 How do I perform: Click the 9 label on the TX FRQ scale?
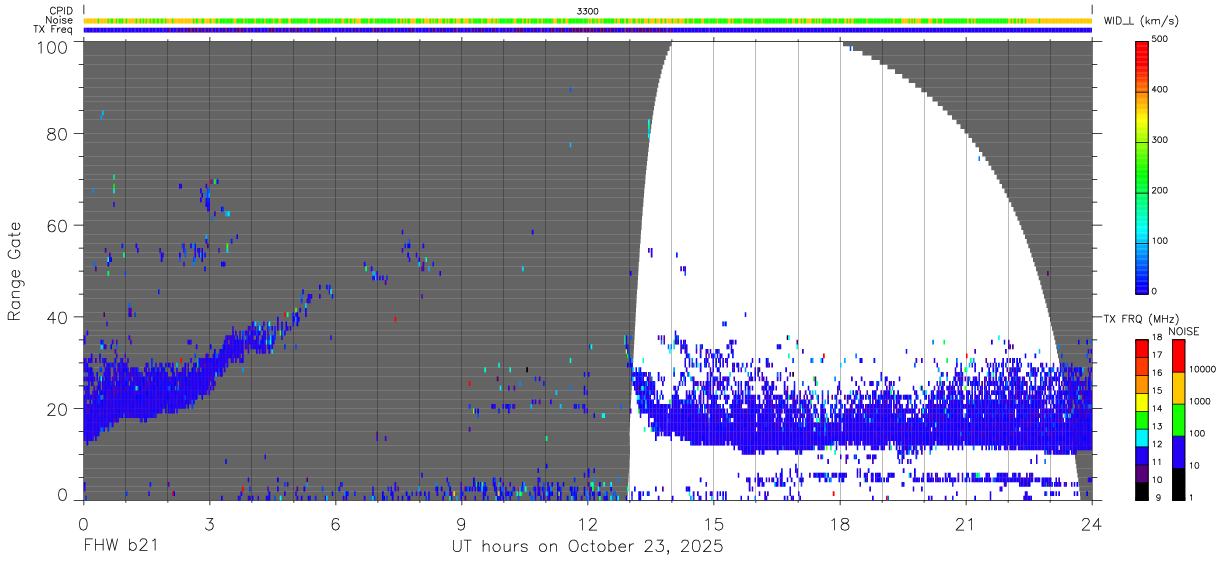(1158, 497)
